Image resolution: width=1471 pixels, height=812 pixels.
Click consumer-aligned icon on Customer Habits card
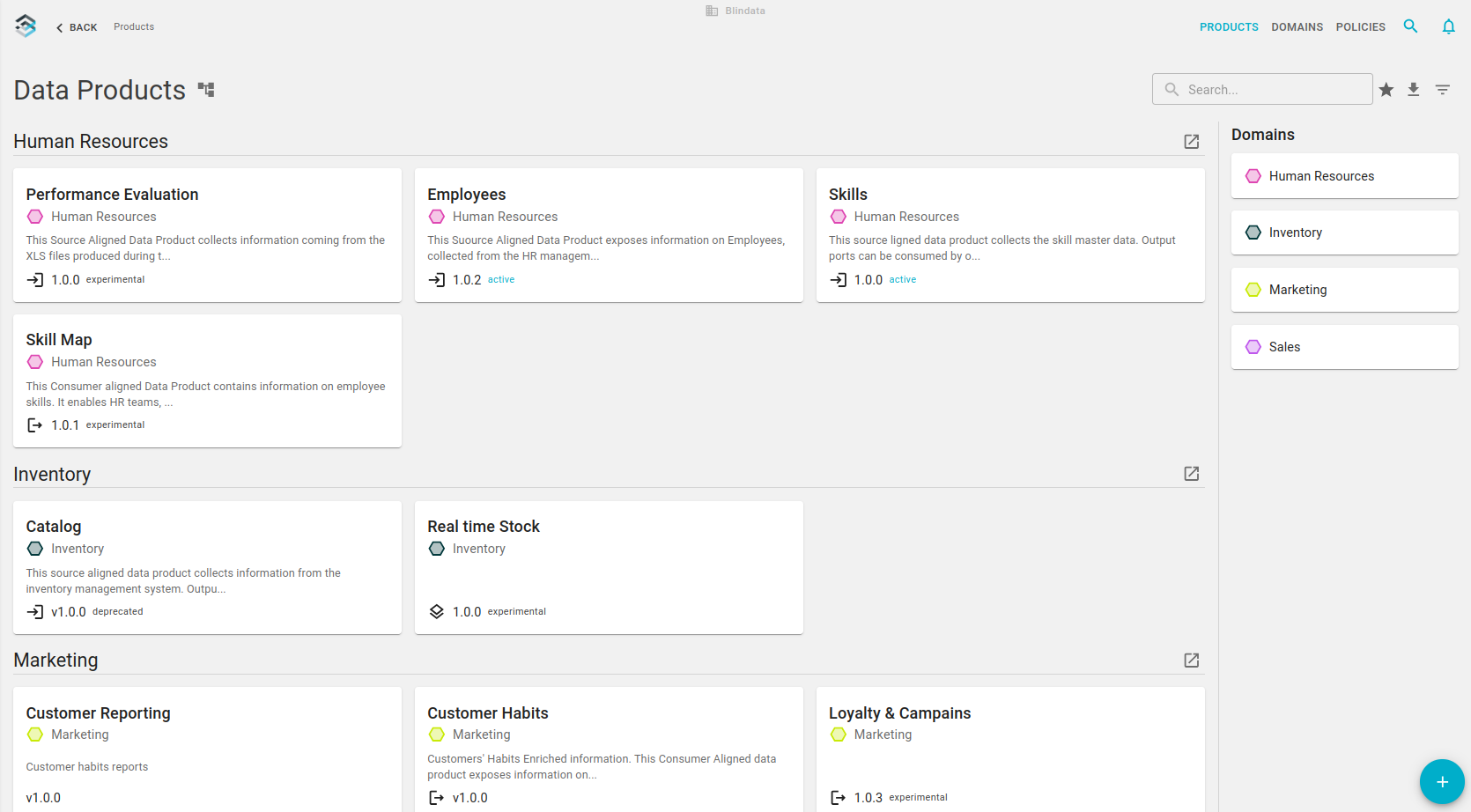437,798
